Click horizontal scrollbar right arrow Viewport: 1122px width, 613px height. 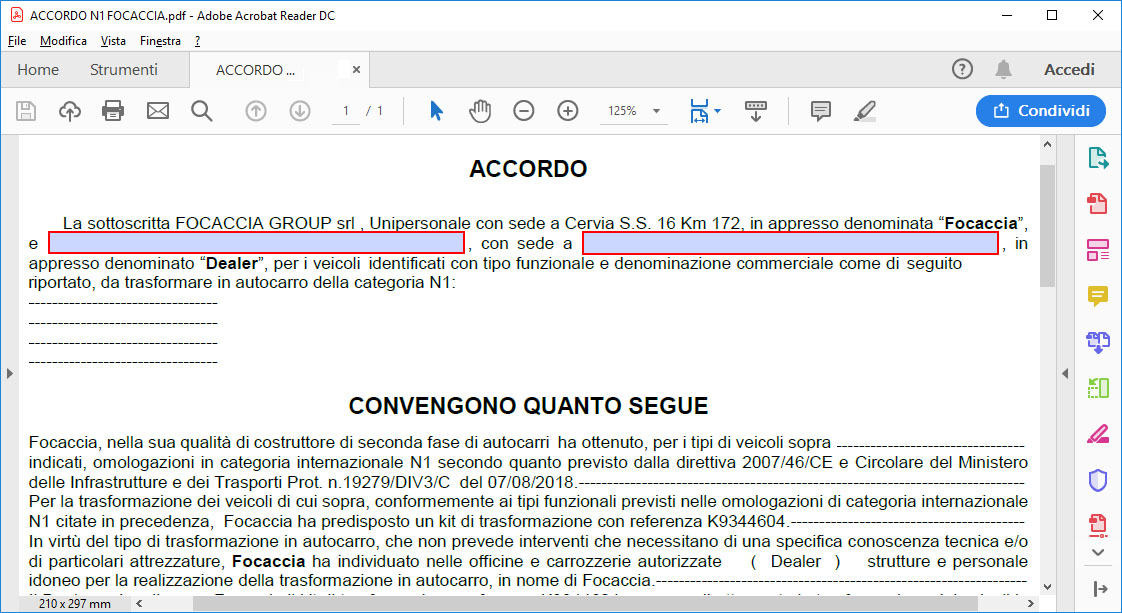pyautogui.click(x=1030, y=604)
